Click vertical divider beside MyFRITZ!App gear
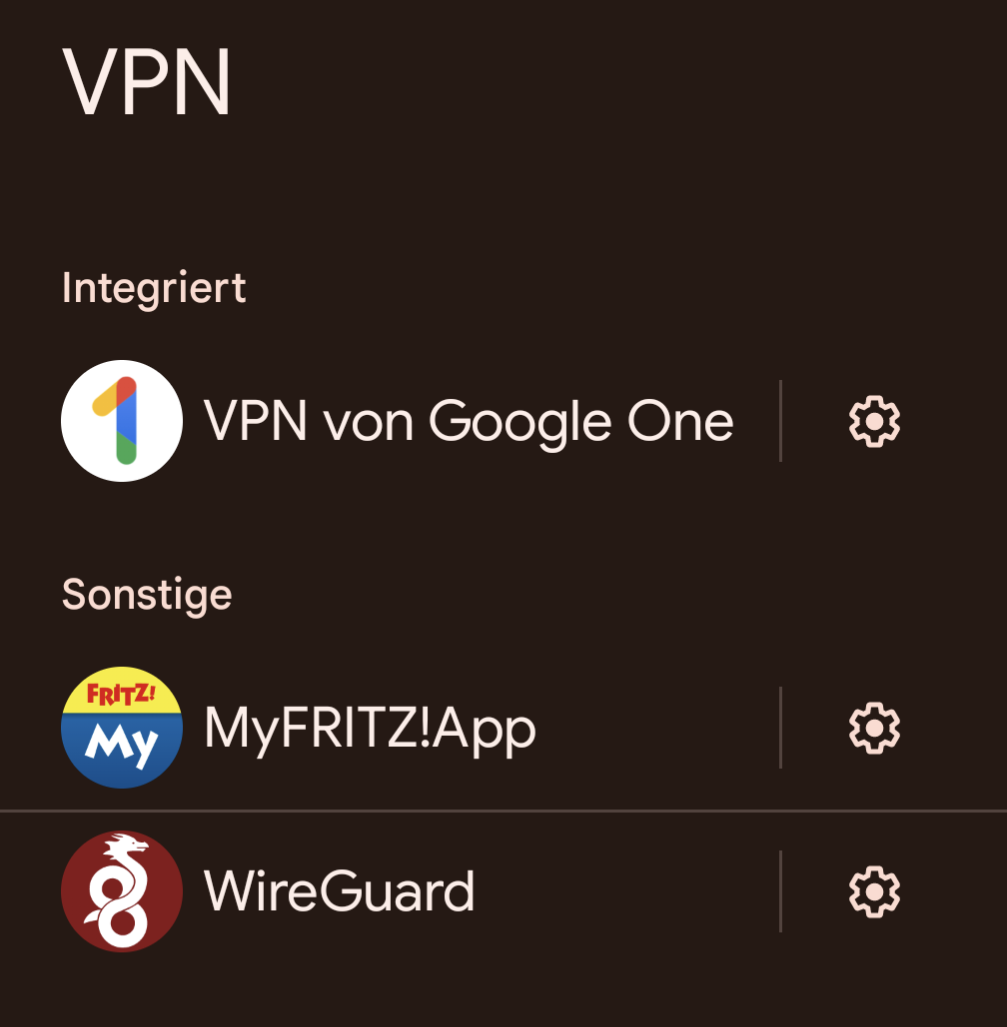The height and width of the screenshot is (1027, 1007). tap(780, 728)
